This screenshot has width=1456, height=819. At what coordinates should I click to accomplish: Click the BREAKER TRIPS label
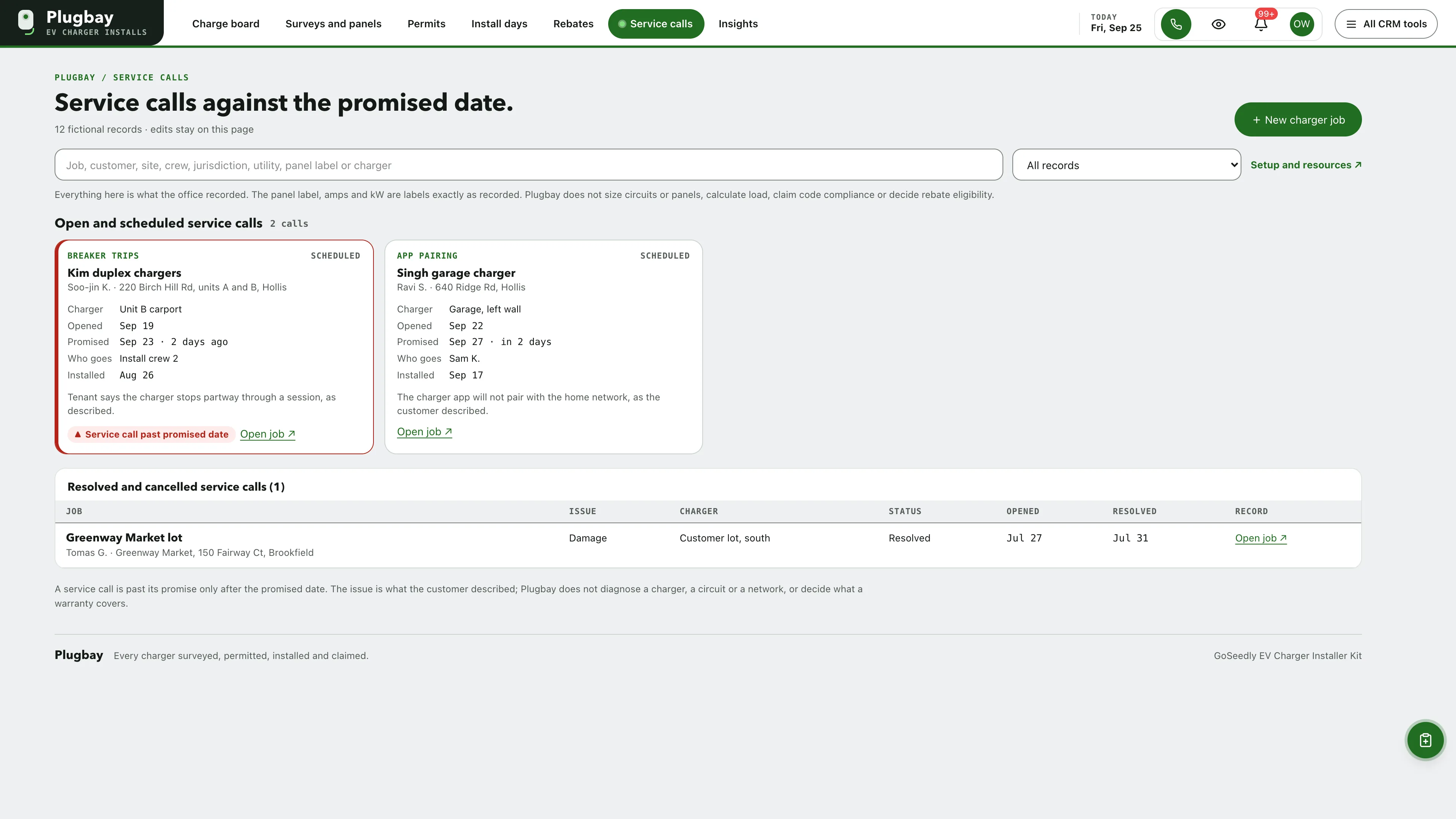103,256
